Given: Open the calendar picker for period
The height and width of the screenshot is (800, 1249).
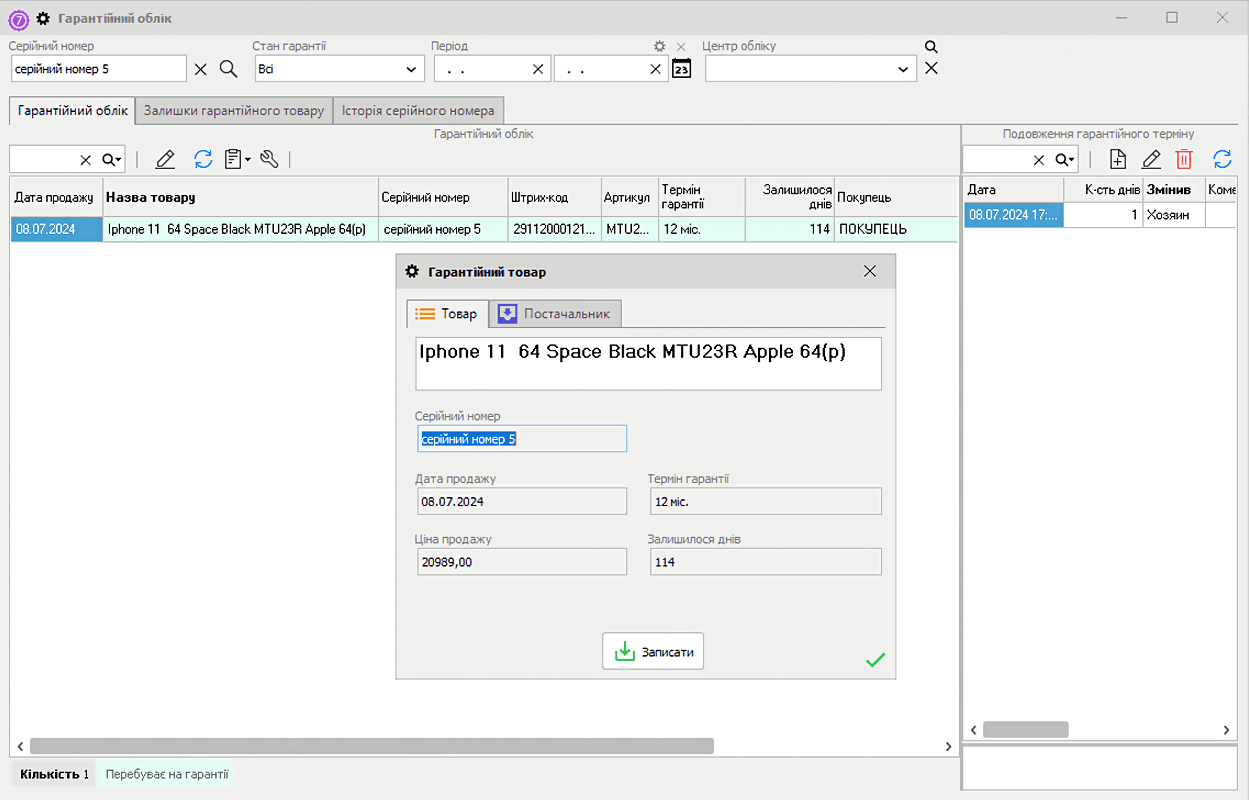Looking at the screenshot, I should tap(681, 69).
